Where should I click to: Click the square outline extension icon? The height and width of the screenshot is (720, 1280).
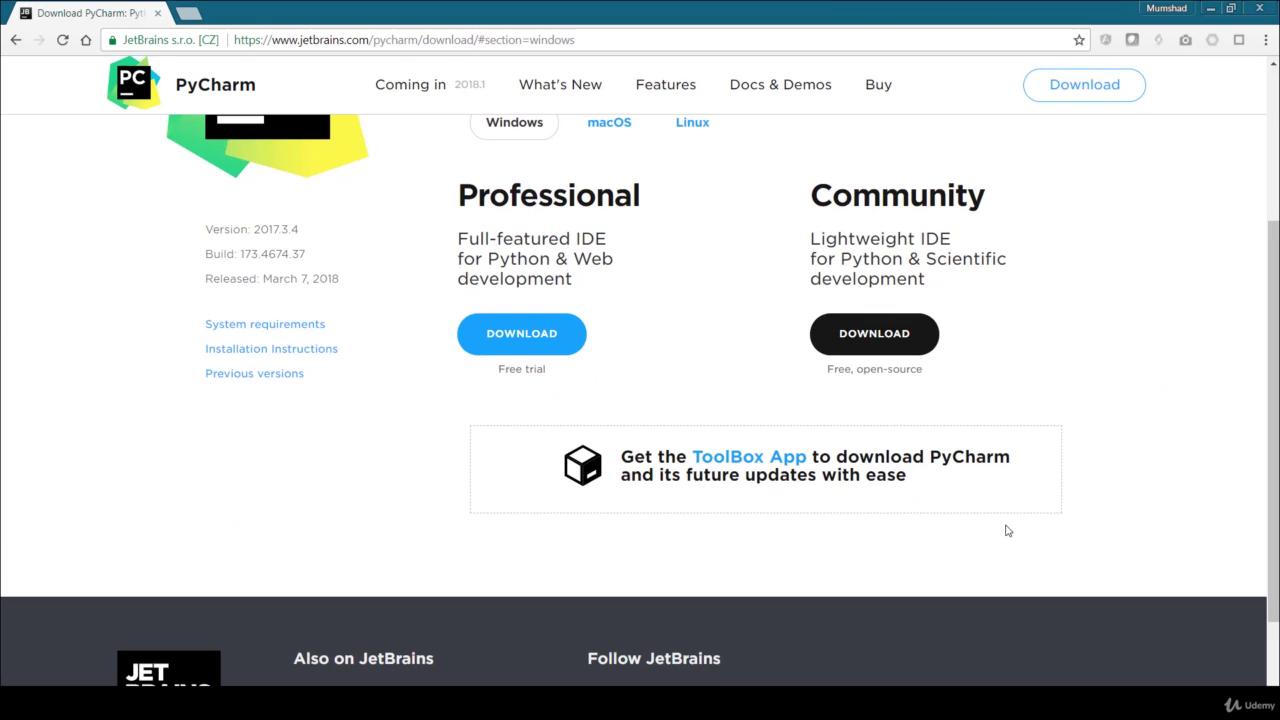pos(1238,40)
